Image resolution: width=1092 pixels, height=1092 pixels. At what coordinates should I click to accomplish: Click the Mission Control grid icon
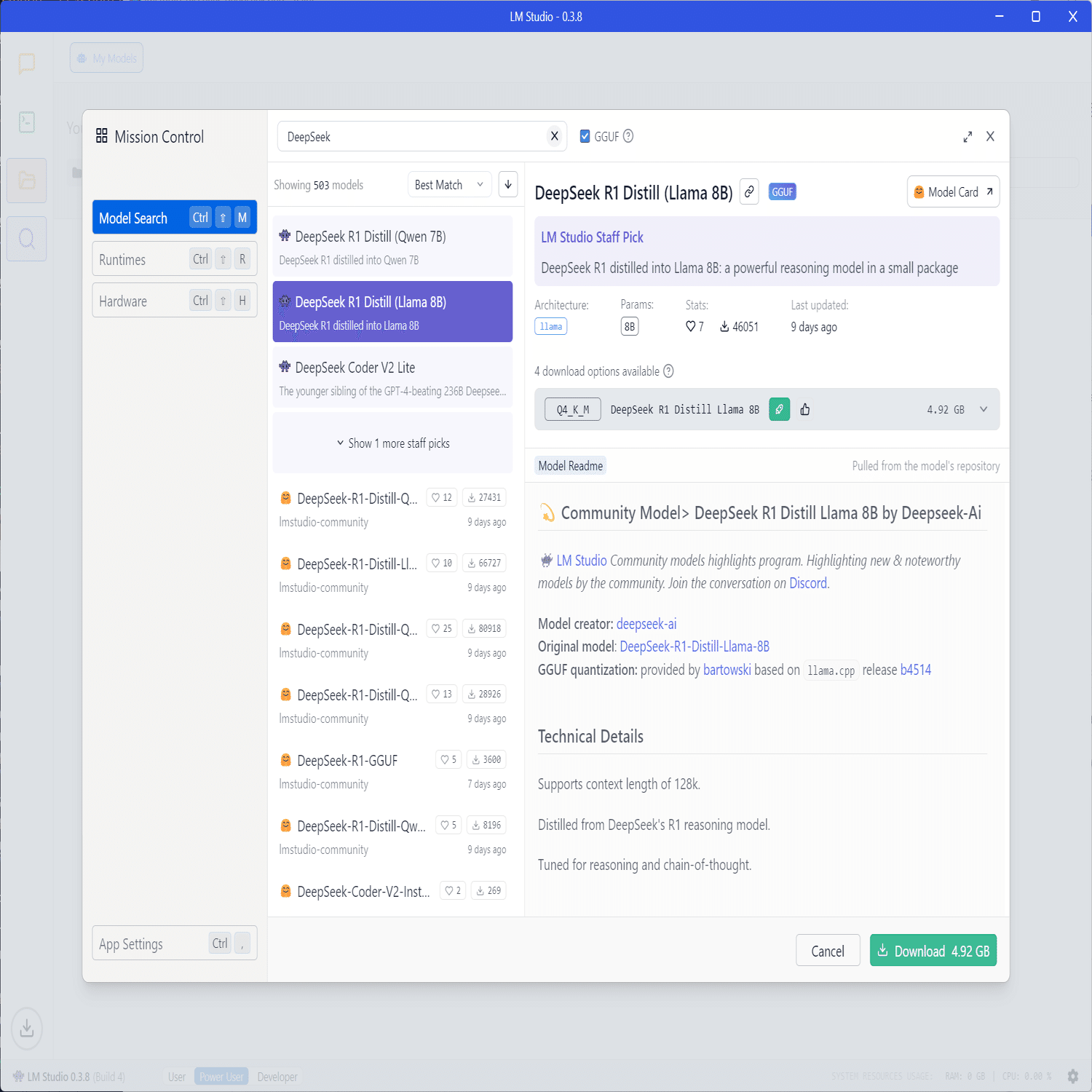pos(102,136)
